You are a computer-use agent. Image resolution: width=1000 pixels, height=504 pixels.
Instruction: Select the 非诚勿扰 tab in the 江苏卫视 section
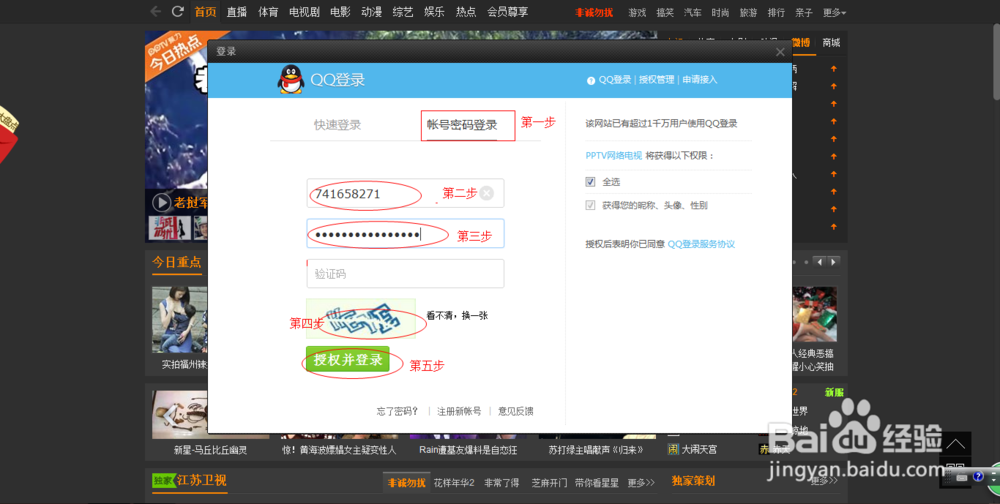pos(406,483)
